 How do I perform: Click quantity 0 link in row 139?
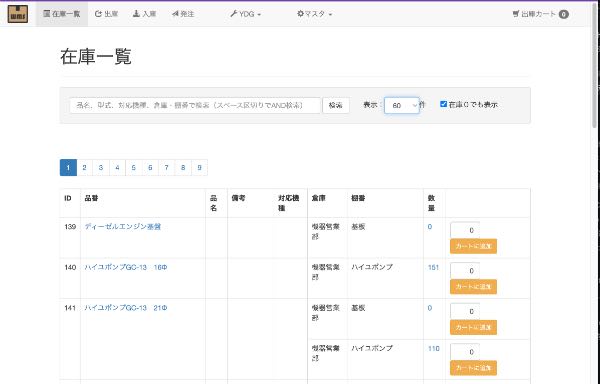[x=430, y=226]
